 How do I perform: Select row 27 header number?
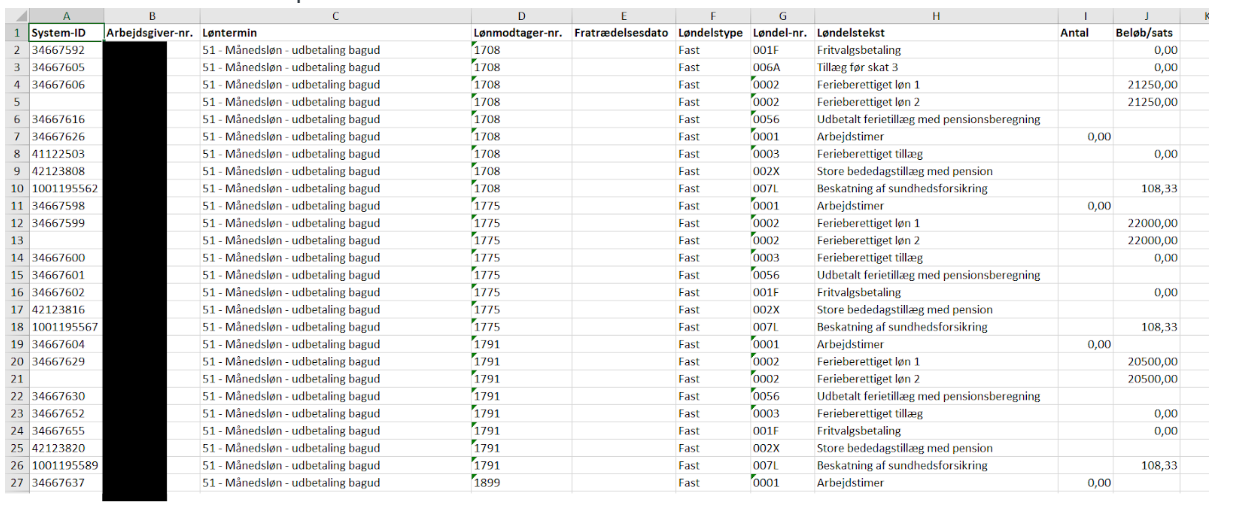click(15, 483)
